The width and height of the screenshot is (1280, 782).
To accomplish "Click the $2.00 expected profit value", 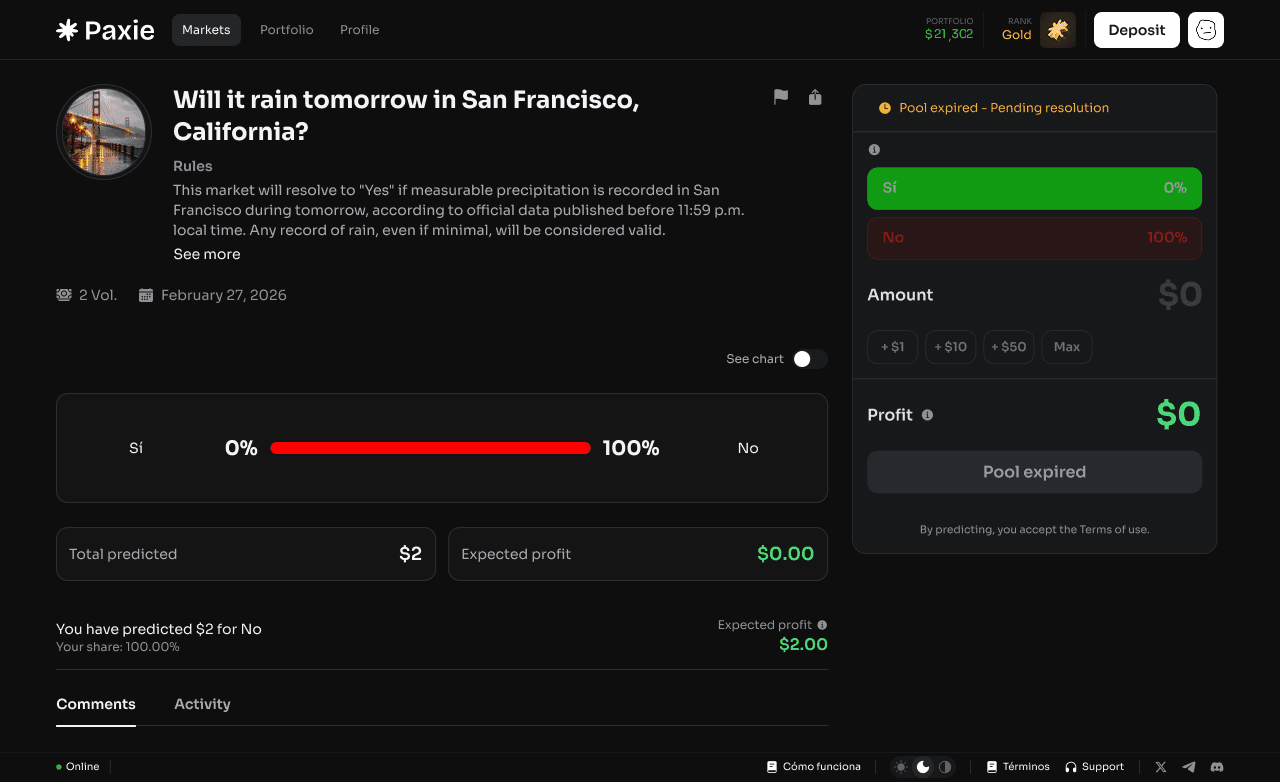I will click(804, 645).
